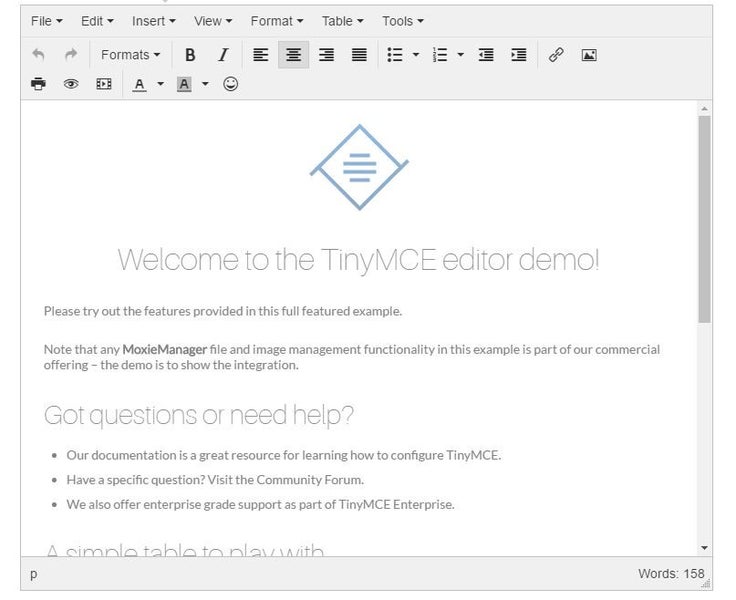Click the Emoticons smiley icon
This screenshot has width=736, height=600.
[x=230, y=84]
